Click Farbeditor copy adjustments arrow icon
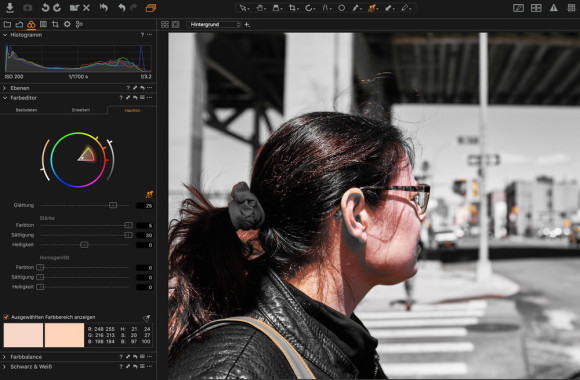Viewport: 580px width, 380px height. point(128,98)
